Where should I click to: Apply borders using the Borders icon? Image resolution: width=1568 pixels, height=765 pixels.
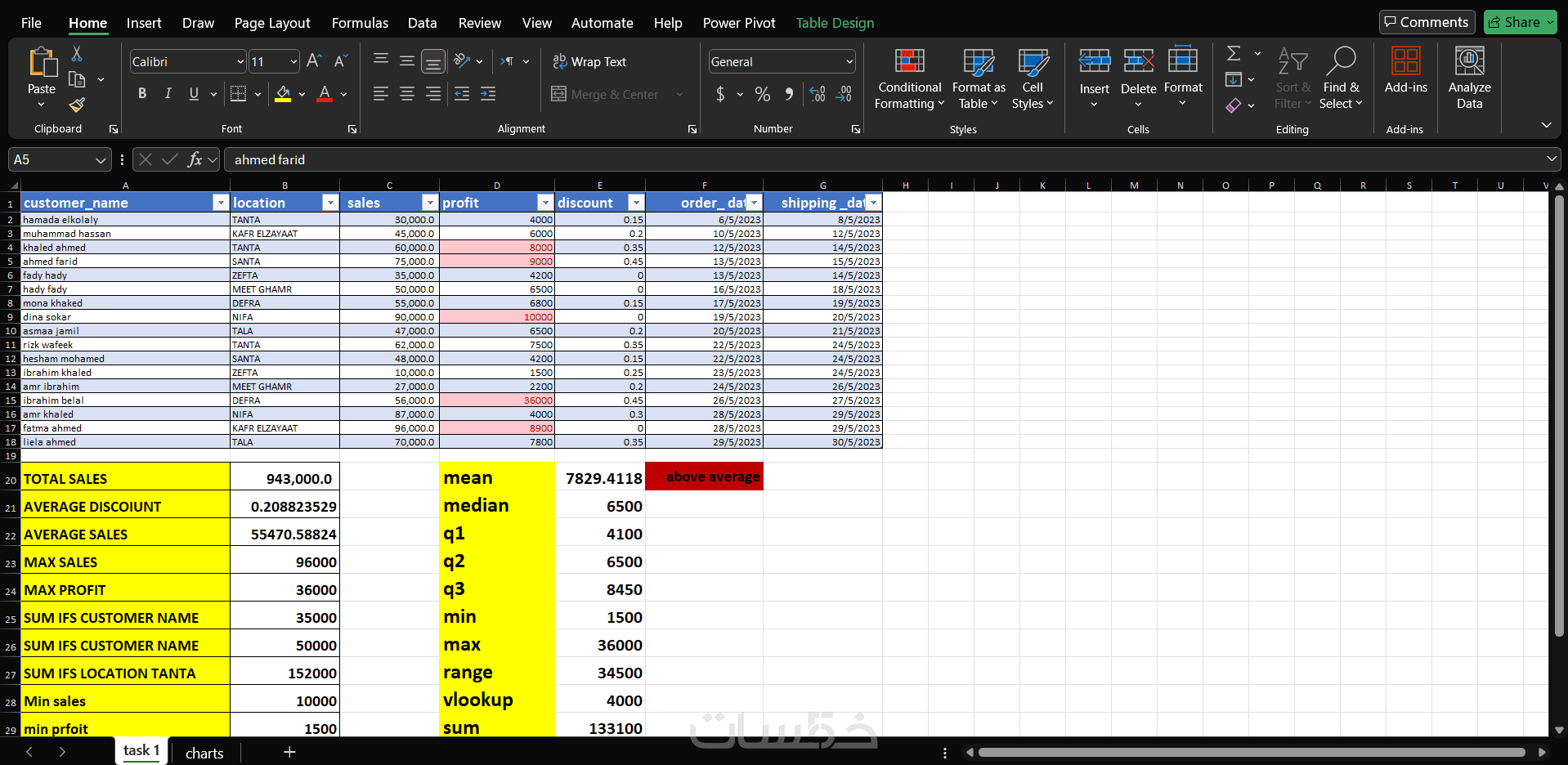238,94
